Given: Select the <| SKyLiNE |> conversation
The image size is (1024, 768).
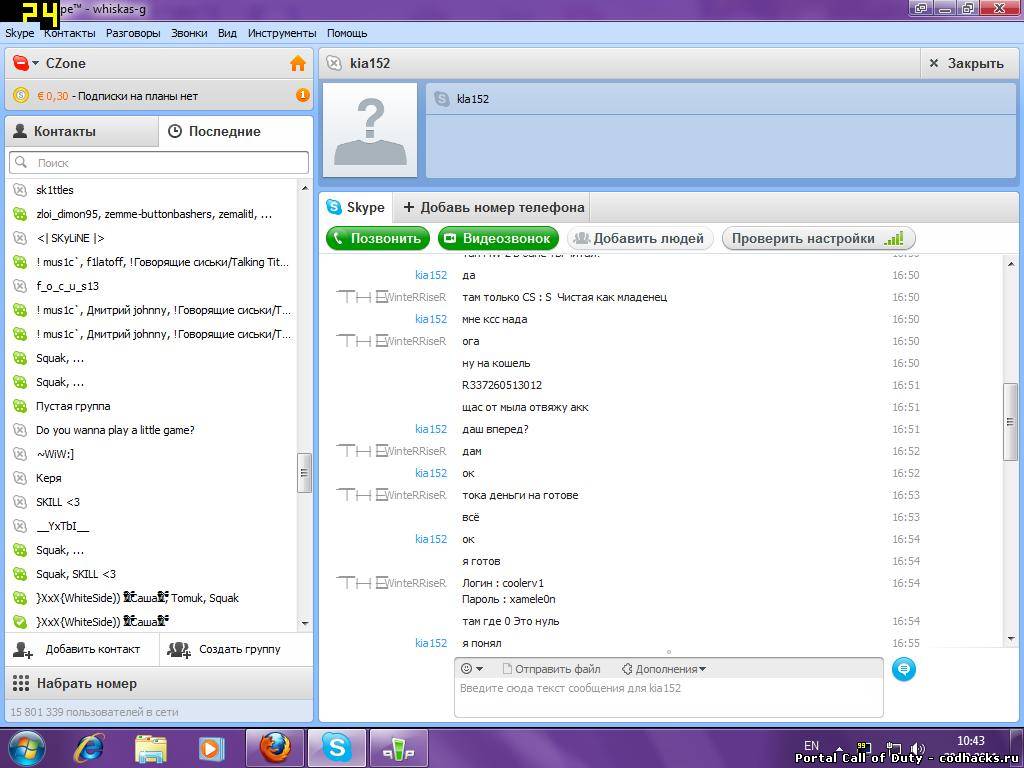Looking at the screenshot, I should (x=151, y=238).
